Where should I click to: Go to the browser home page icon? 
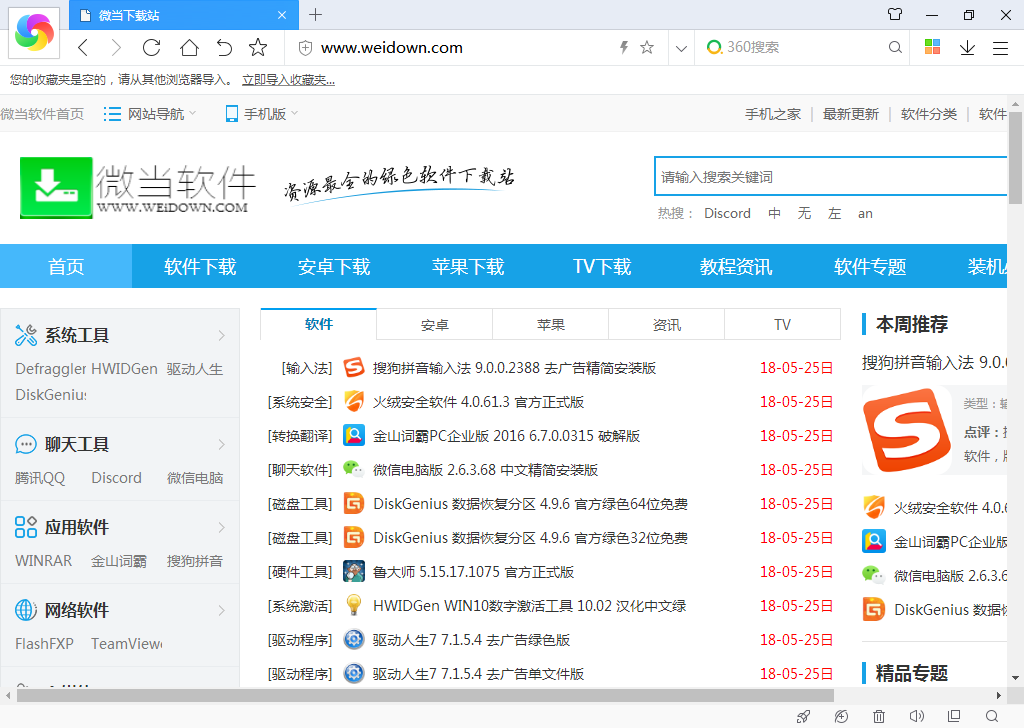(189, 48)
